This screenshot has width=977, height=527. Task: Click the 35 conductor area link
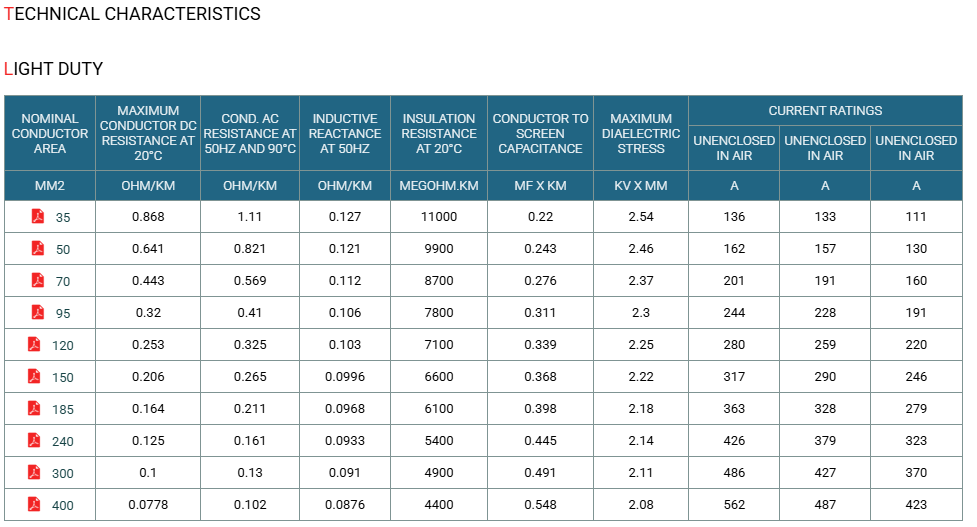point(63,217)
